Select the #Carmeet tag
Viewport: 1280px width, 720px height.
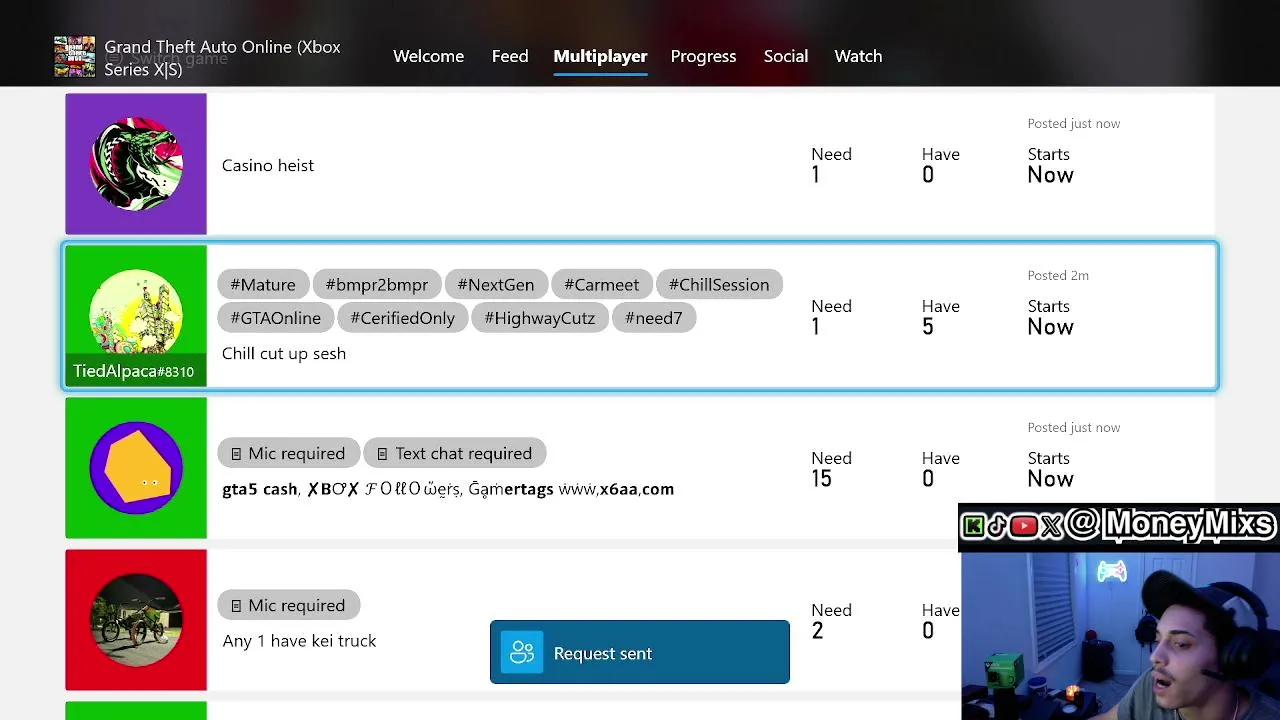tap(601, 285)
